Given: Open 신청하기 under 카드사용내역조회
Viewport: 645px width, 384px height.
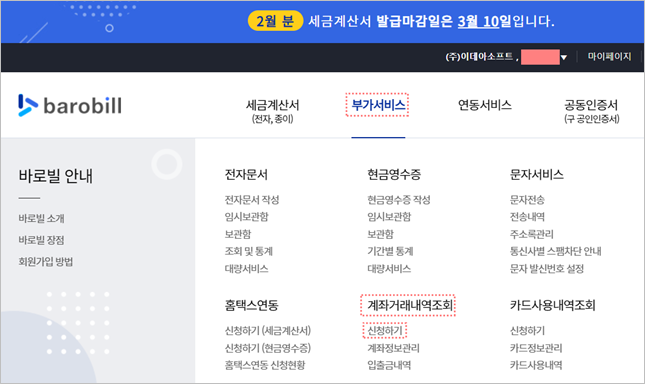Looking at the screenshot, I should [x=527, y=331].
